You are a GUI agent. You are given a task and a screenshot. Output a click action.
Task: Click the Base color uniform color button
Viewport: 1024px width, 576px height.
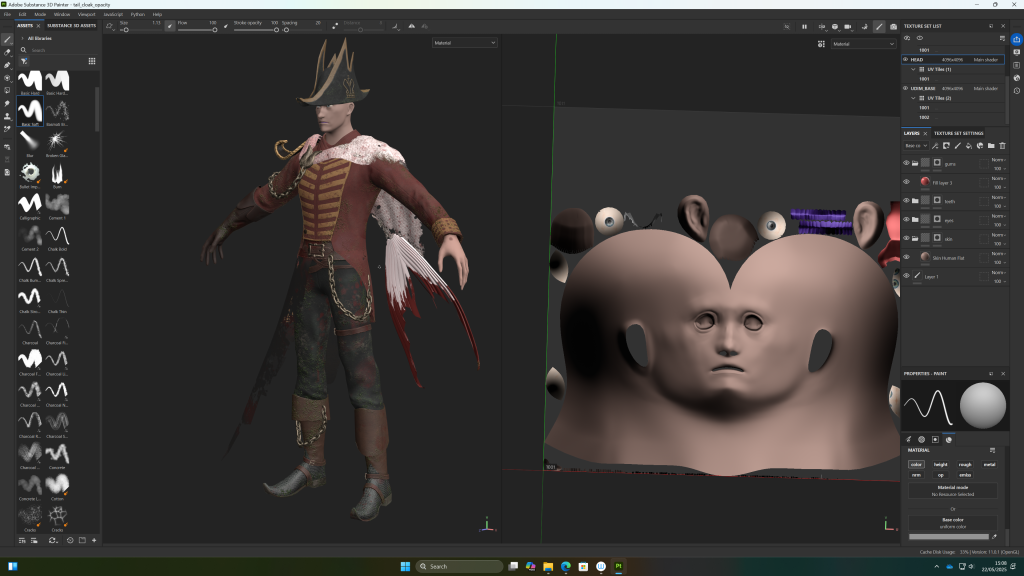coord(952,523)
